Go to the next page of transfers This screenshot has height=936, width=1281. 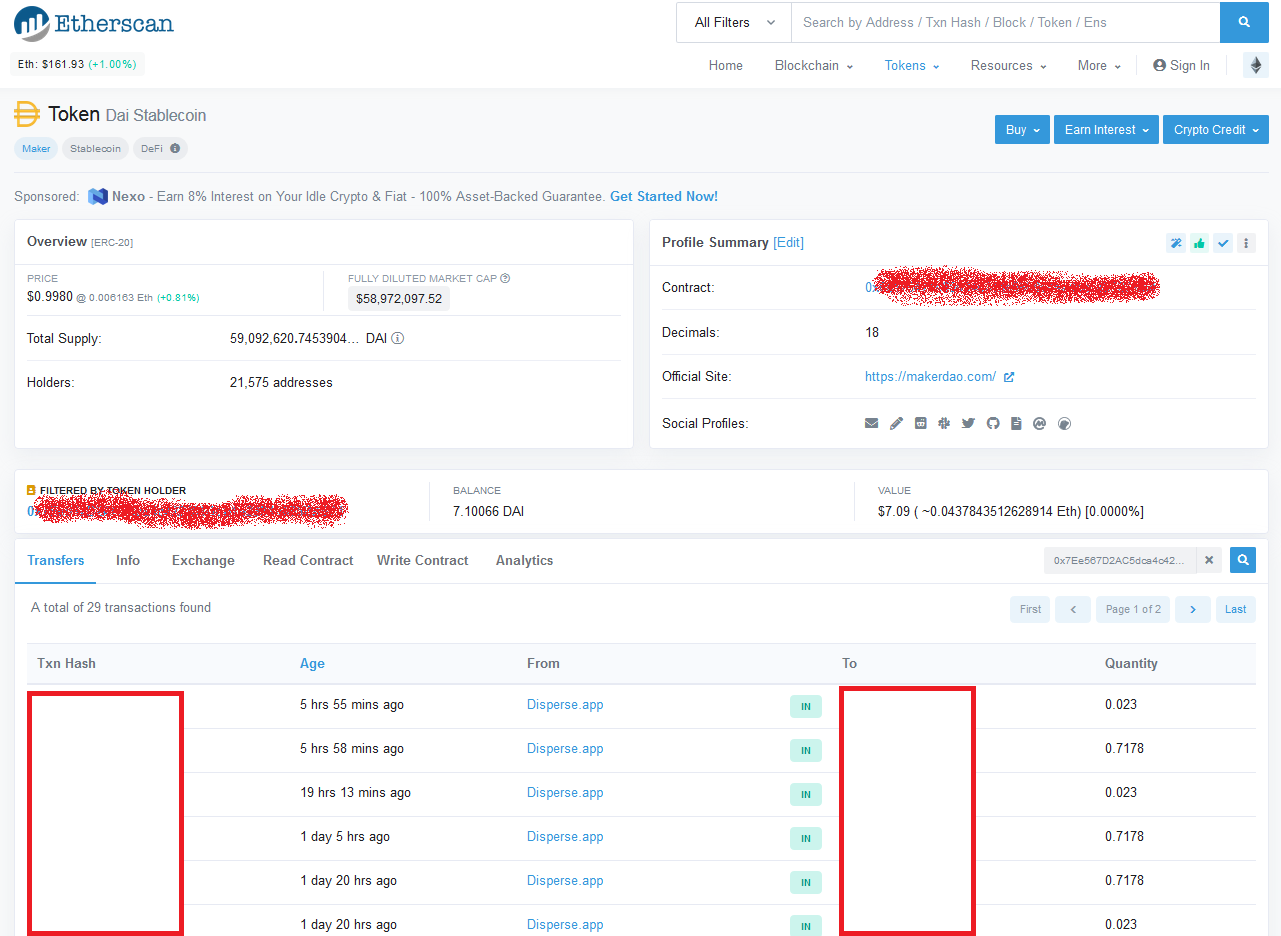tap(1193, 609)
